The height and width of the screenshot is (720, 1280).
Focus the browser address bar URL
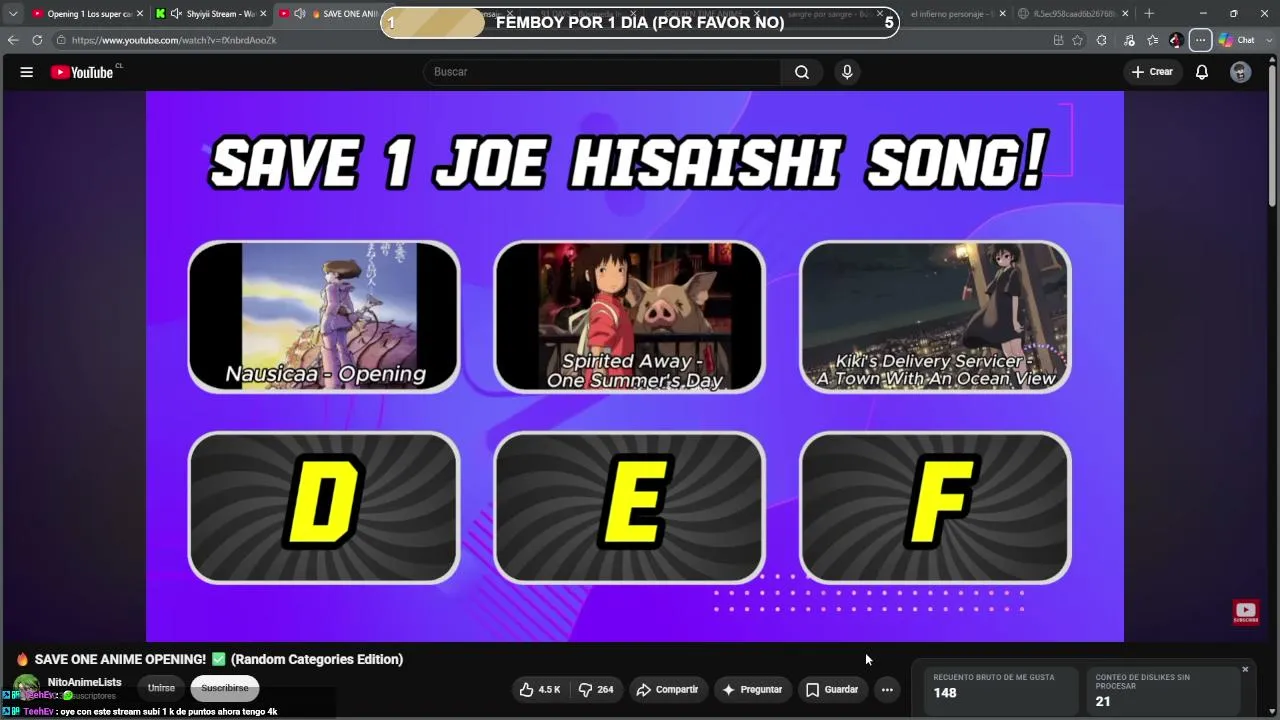coord(174,40)
